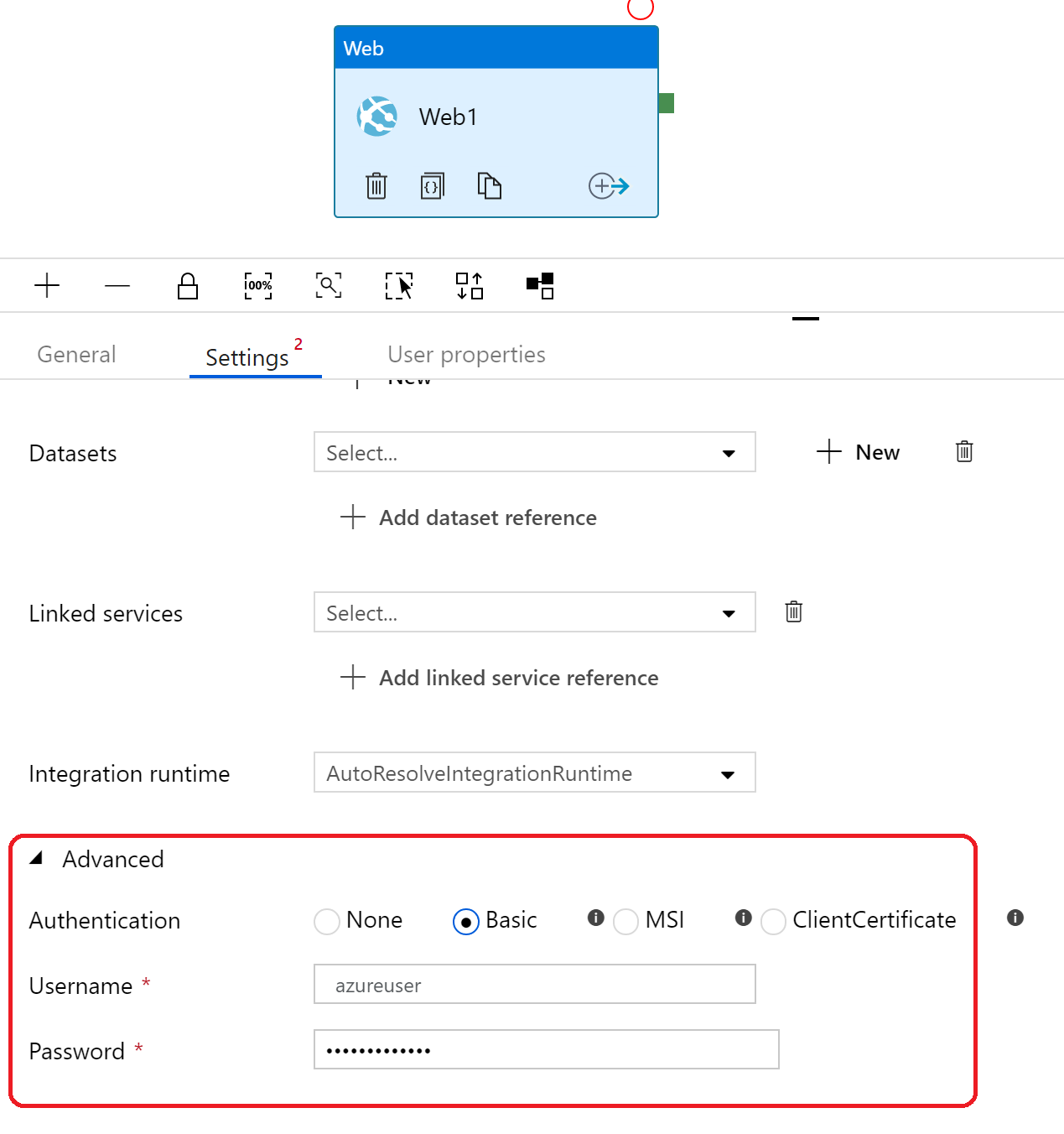Select the Web1 globe activity icon
This screenshot has height=1134, width=1064.
coord(377,117)
